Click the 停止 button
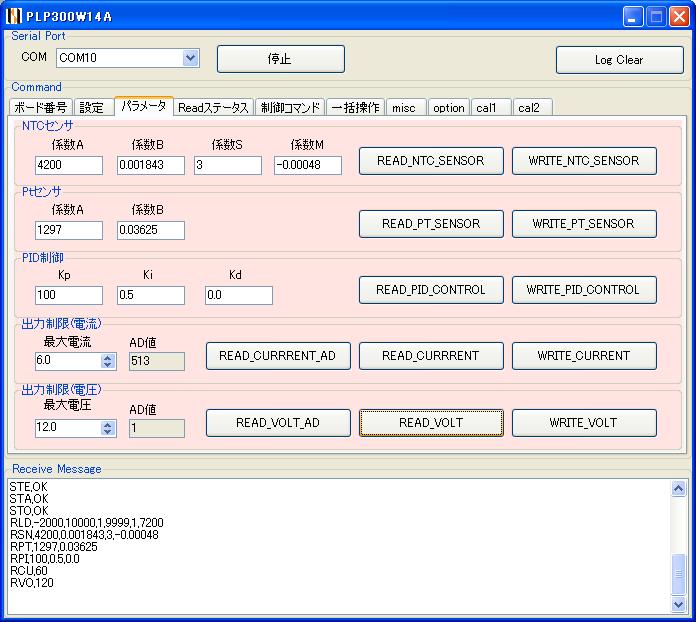Screen dimensions: 696x622 (x=281, y=59)
